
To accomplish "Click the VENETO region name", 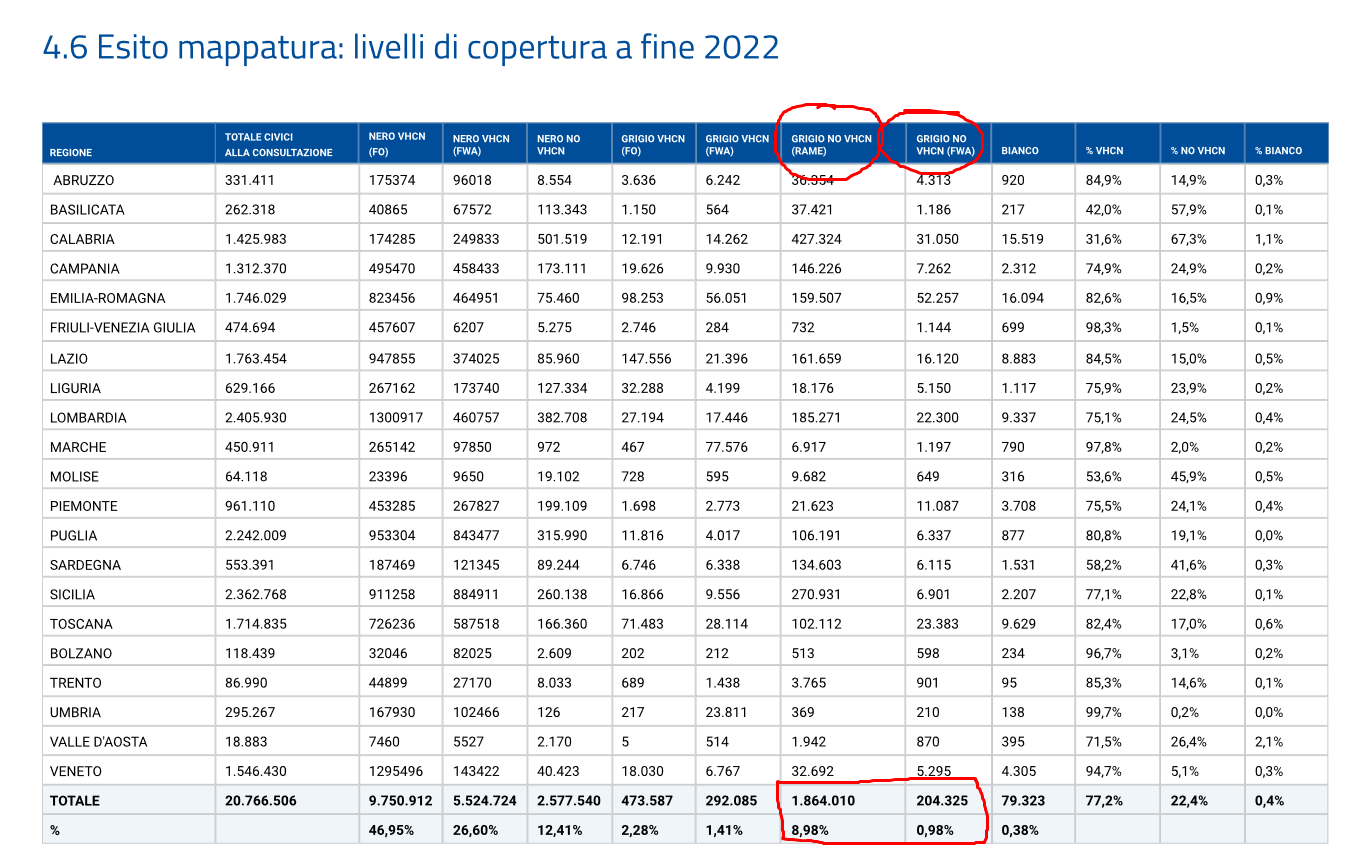I will (76, 771).
